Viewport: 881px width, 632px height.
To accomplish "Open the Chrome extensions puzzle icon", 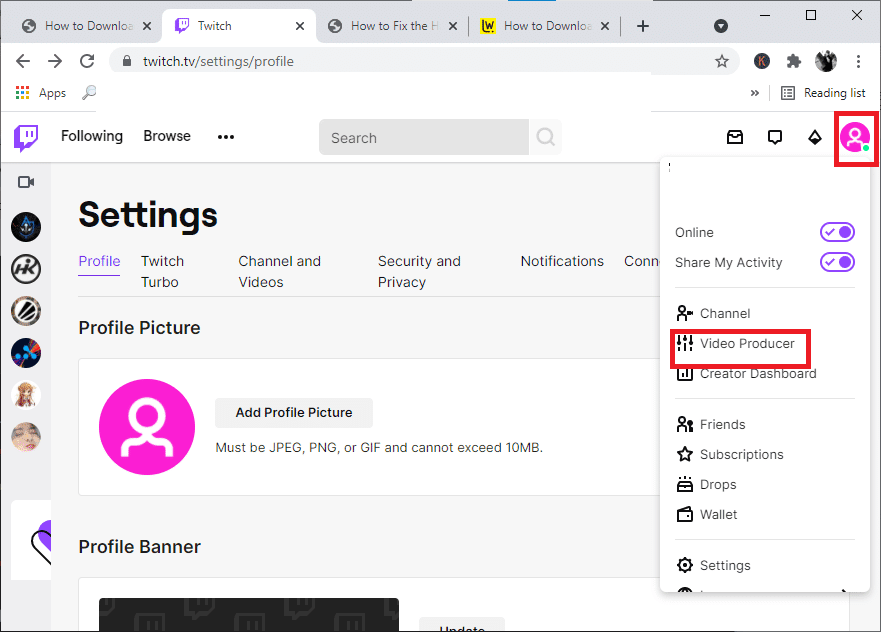I will coord(793,61).
